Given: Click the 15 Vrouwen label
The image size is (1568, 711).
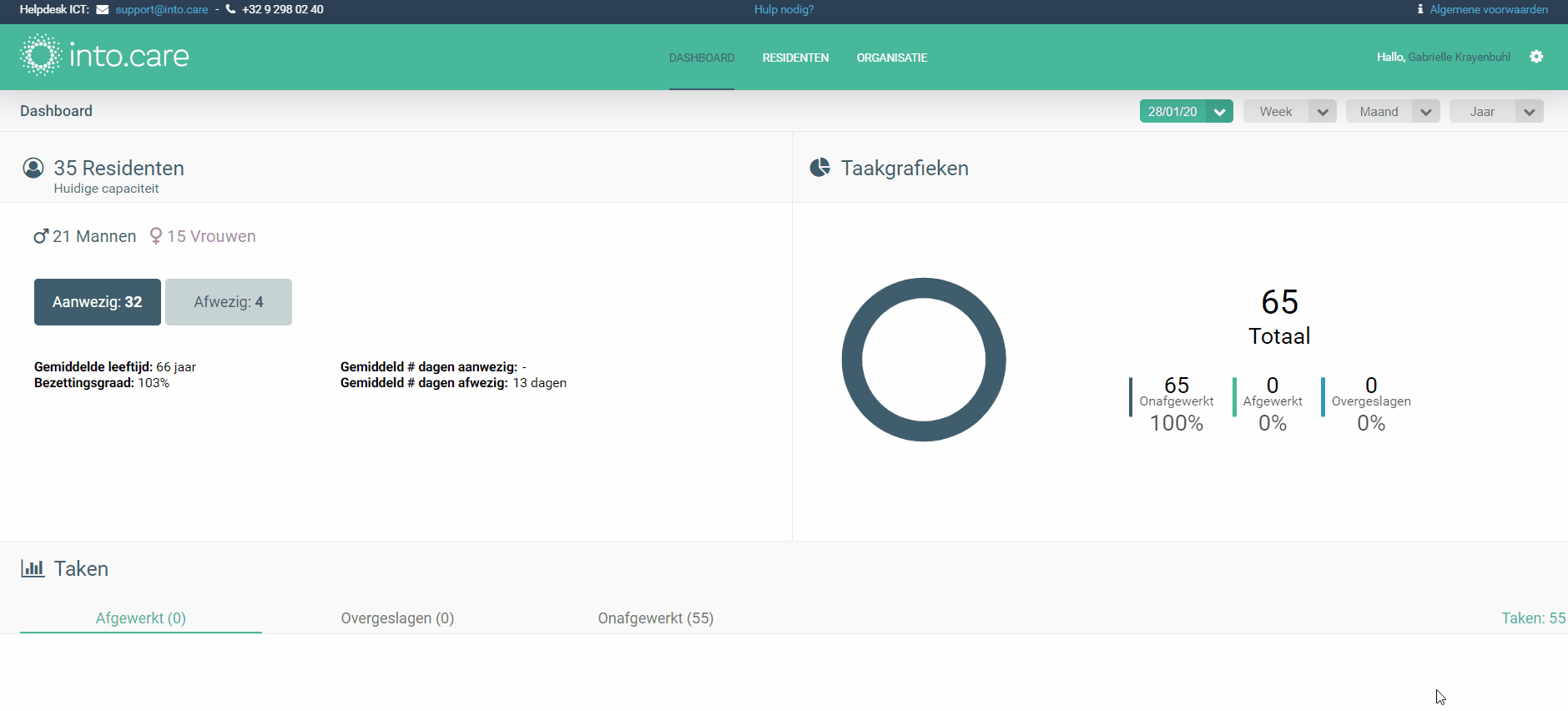Looking at the screenshot, I should [211, 236].
